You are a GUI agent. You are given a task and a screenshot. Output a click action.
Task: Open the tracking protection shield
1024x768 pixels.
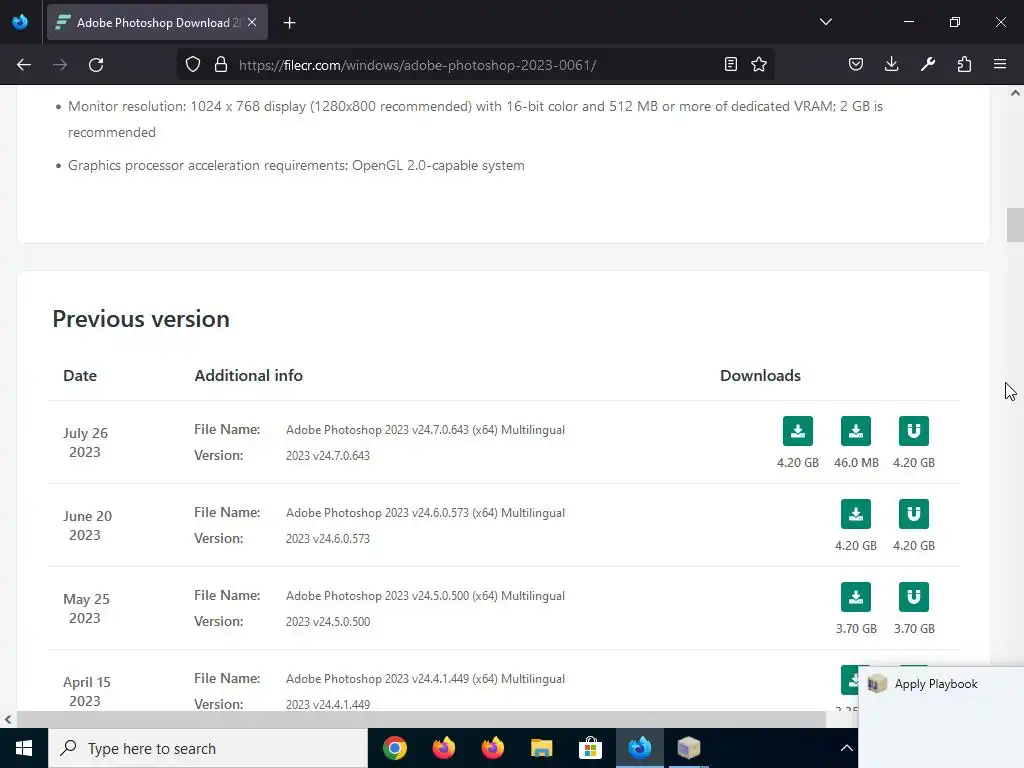193,65
